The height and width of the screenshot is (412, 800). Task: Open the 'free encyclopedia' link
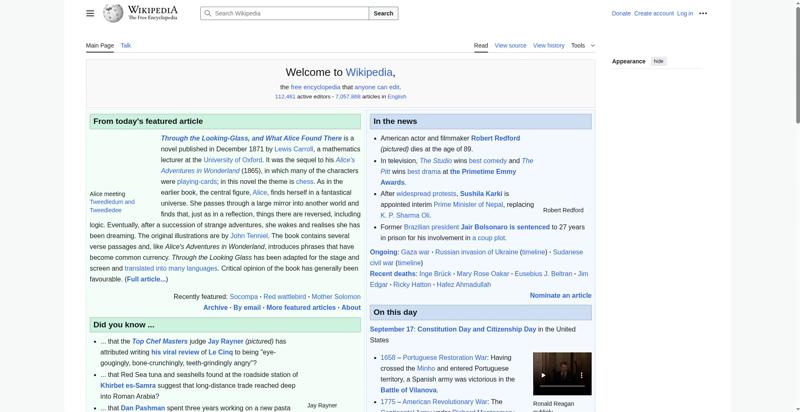[x=315, y=87]
